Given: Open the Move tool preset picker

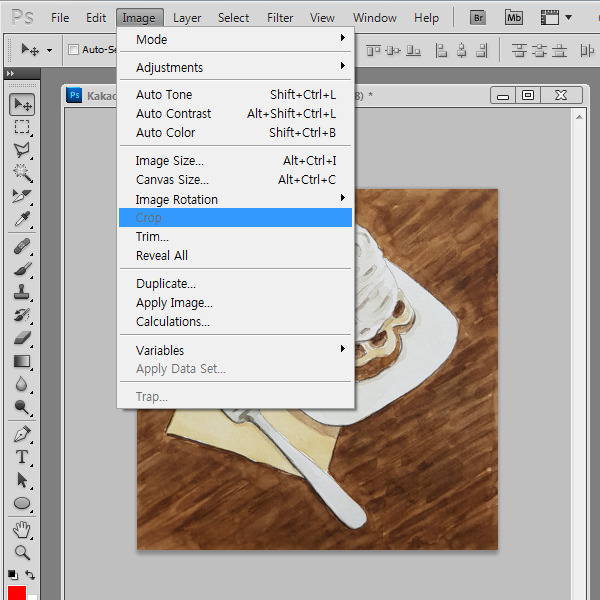Looking at the screenshot, I should tap(49, 50).
